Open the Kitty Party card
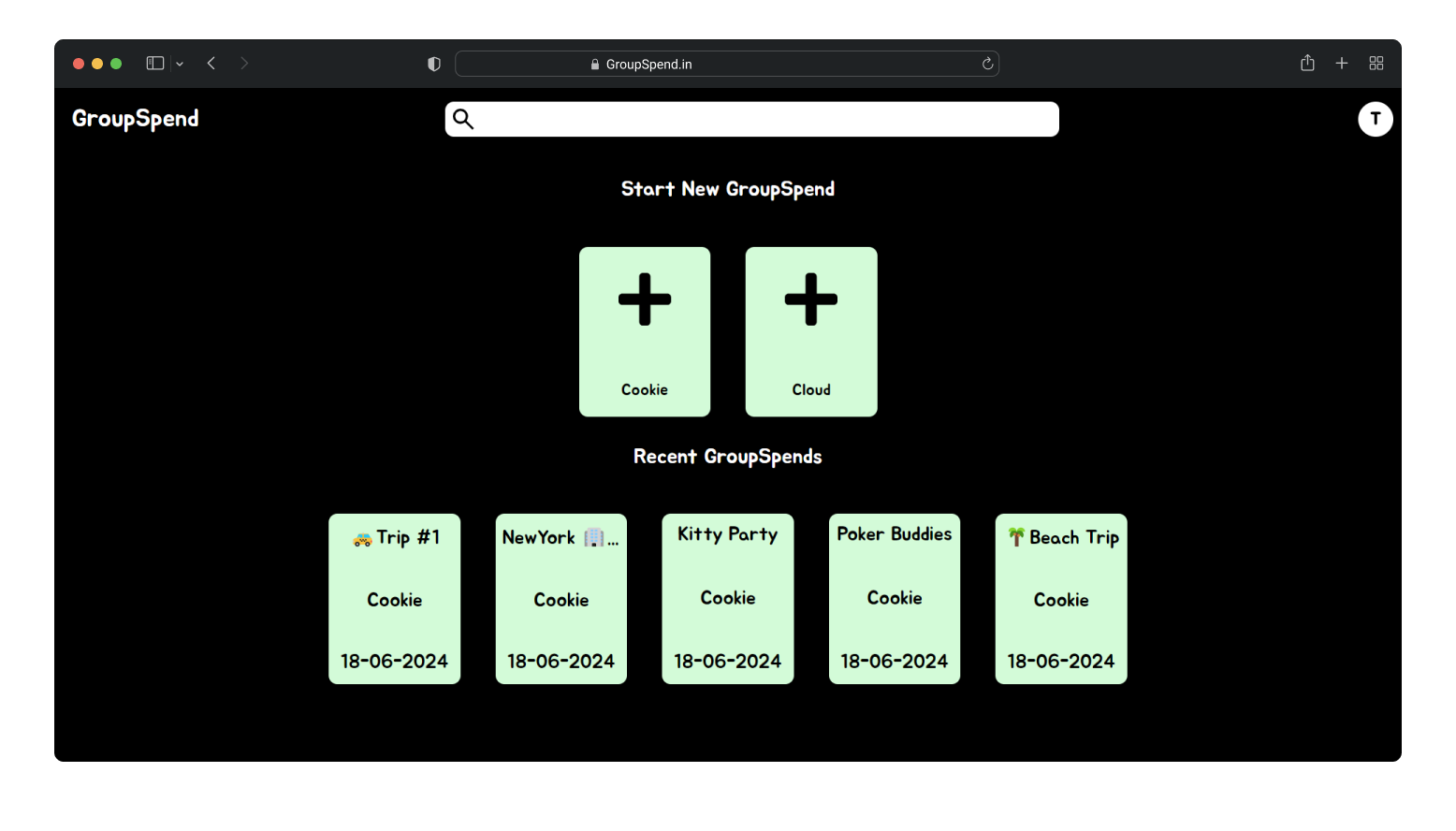Viewport: 1456px width, 831px height. click(727, 599)
